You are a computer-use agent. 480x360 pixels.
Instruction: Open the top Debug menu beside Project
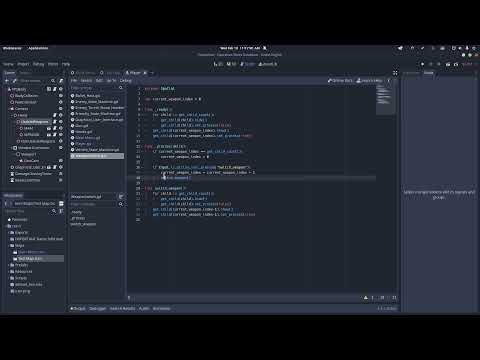(38, 64)
